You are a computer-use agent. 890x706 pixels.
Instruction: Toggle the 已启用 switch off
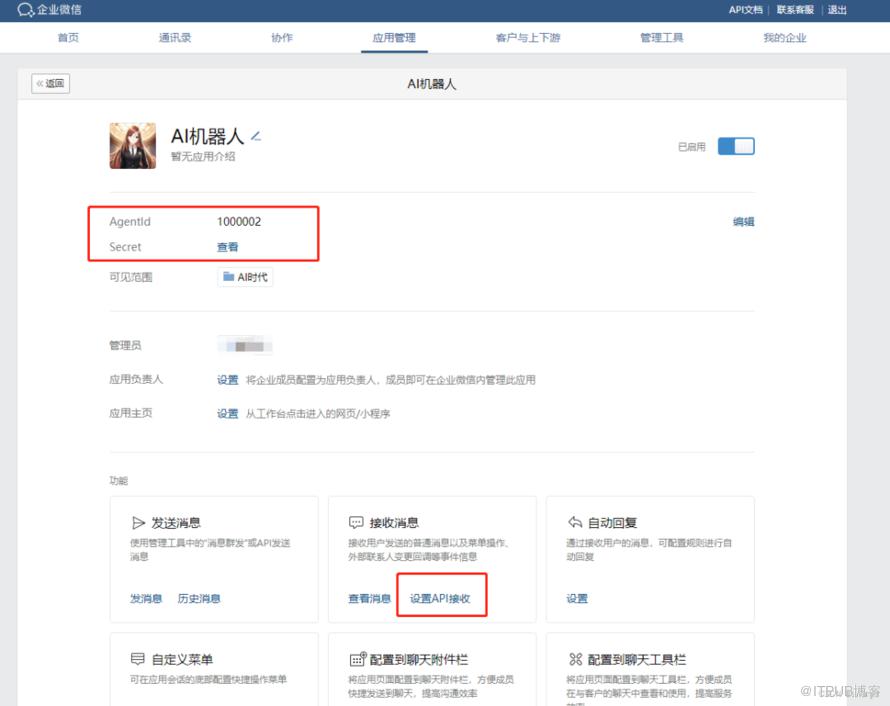(x=736, y=146)
